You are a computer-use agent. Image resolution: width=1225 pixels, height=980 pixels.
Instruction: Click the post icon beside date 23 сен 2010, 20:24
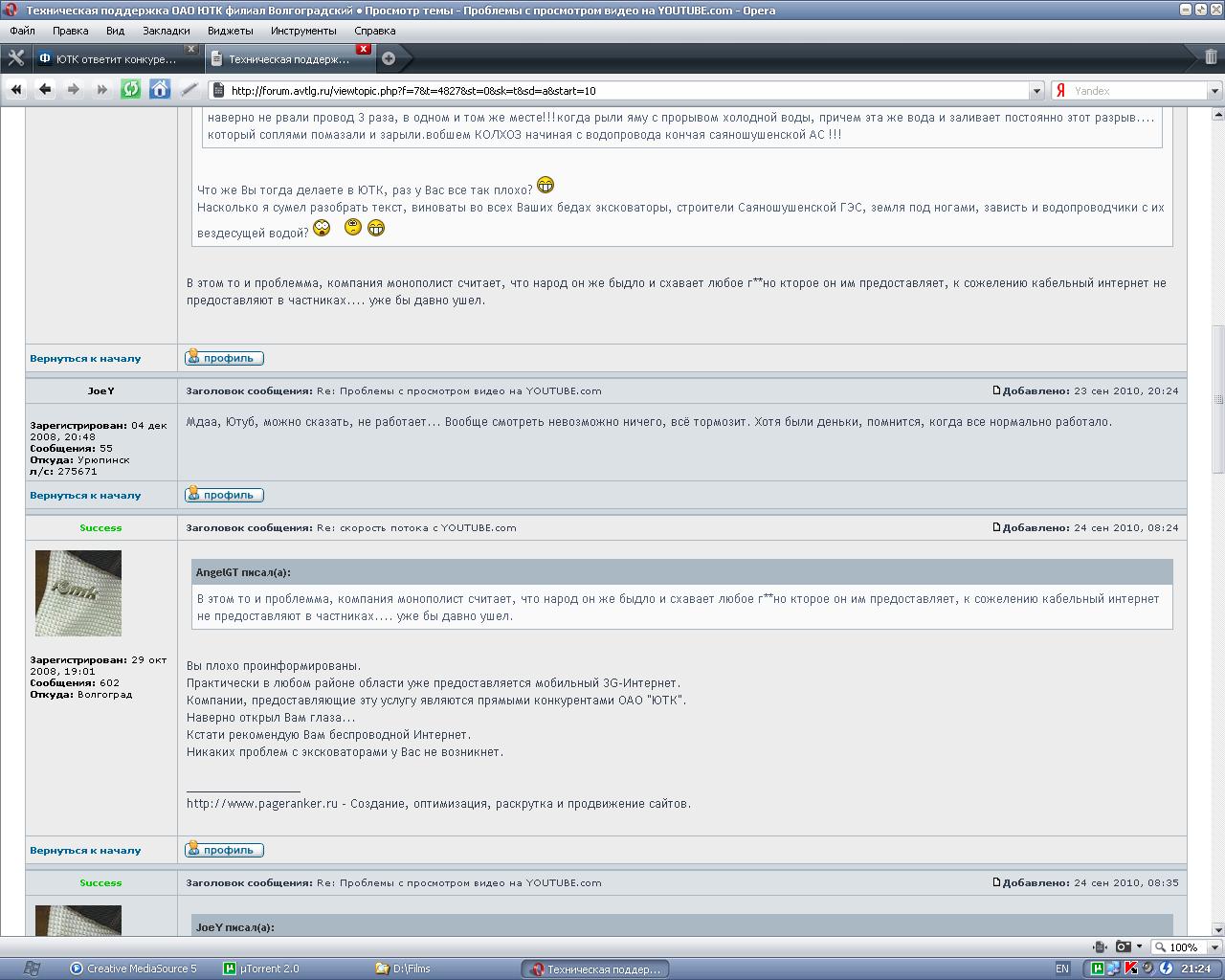[x=996, y=390]
